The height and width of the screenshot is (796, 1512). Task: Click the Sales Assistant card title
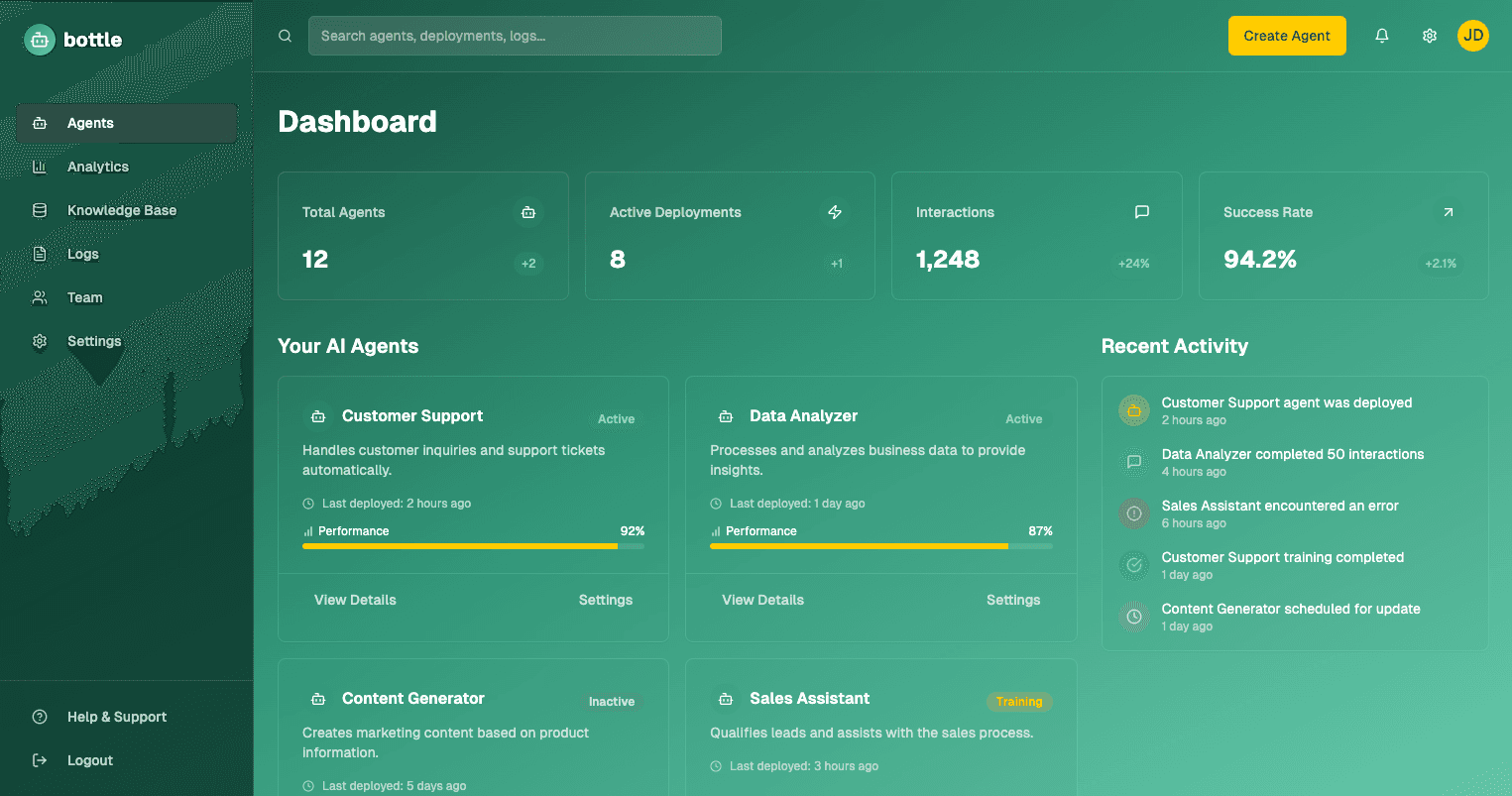[x=809, y=699]
